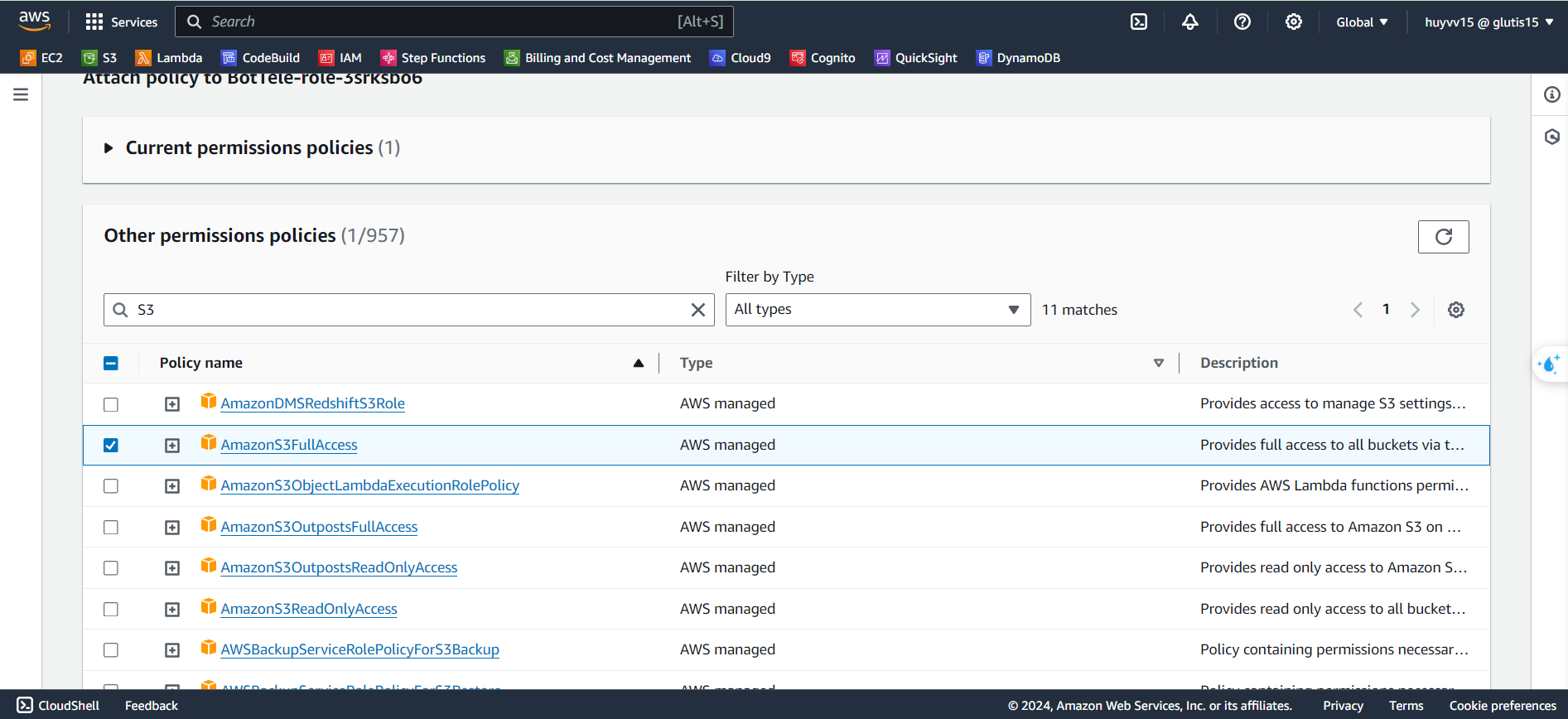The height and width of the screenshot is (719, 1568).
Task: Open AmazonS3OutpostsFullAccess policy link
Action: [x=319, y=527]
